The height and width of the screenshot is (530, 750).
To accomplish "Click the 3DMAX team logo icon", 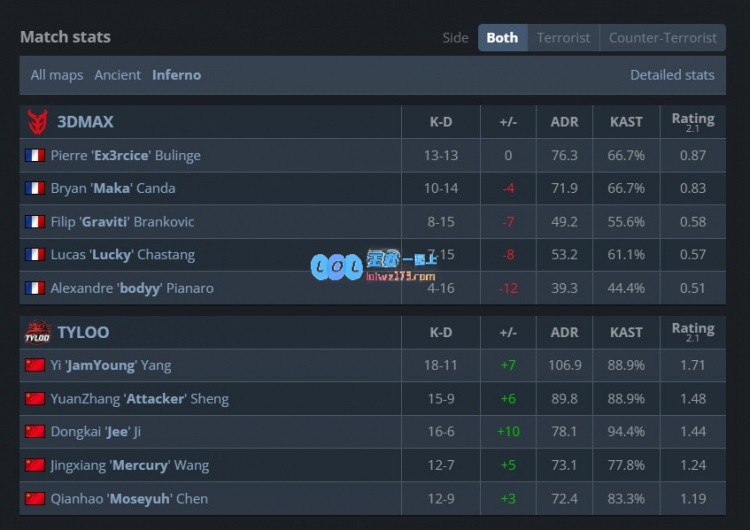I will (37, 122).
